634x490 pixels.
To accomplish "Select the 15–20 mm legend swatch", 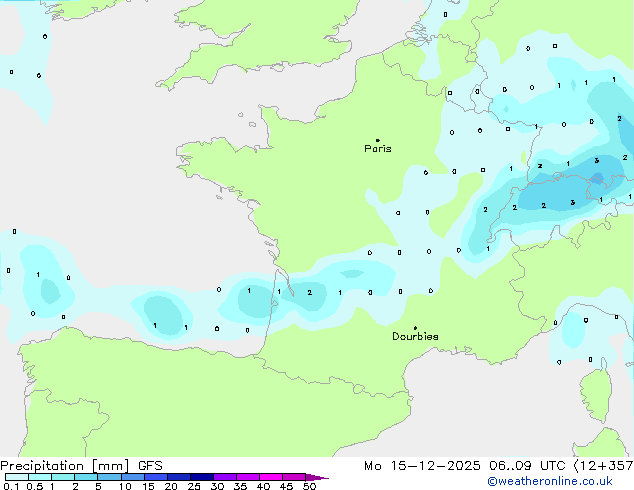I will (x=156, y=477).
